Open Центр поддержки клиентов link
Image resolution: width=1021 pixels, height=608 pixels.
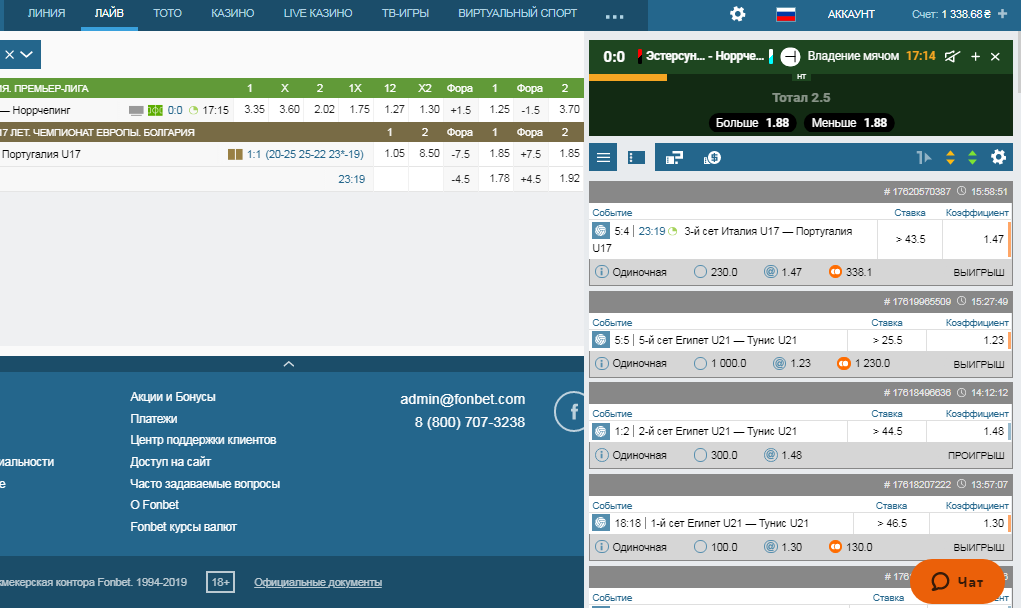click(203, 440)
